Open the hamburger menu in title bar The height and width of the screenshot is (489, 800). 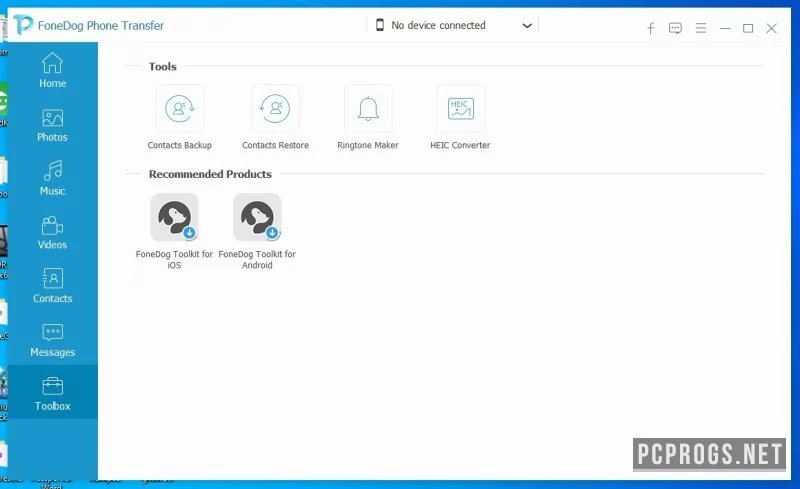(701, 28)
